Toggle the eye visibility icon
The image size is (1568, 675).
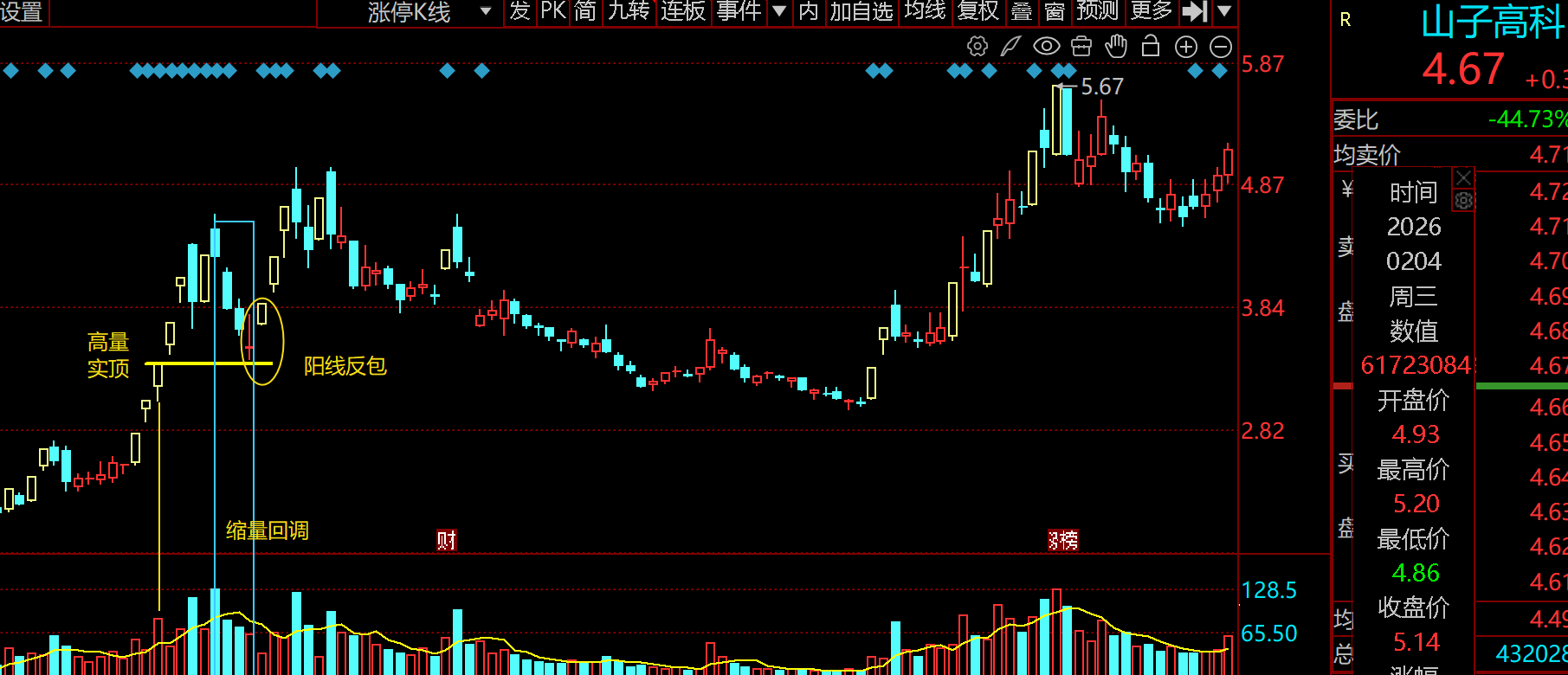click(1046, 47)
